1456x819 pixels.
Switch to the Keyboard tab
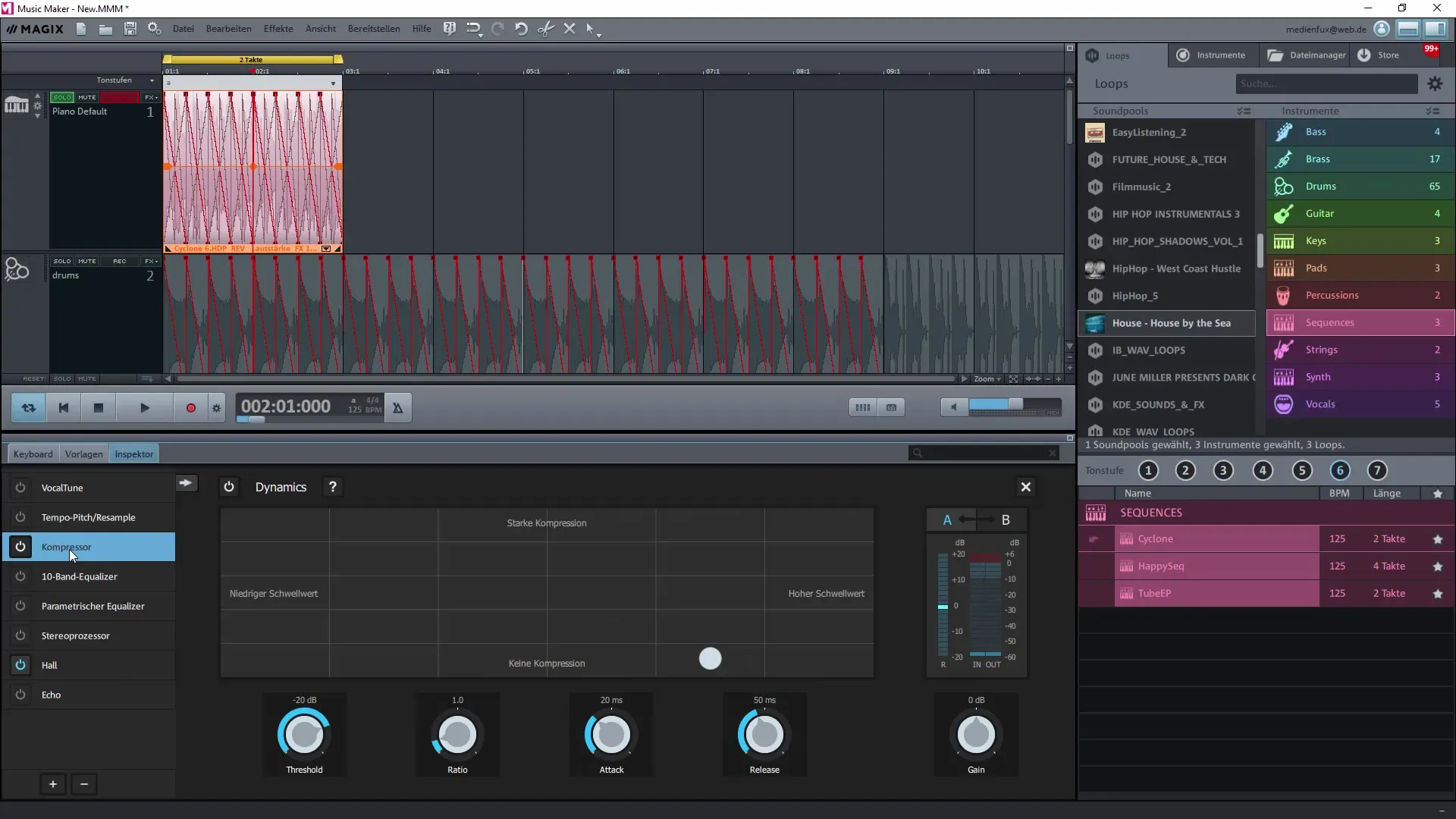click(x=33, y=453)
